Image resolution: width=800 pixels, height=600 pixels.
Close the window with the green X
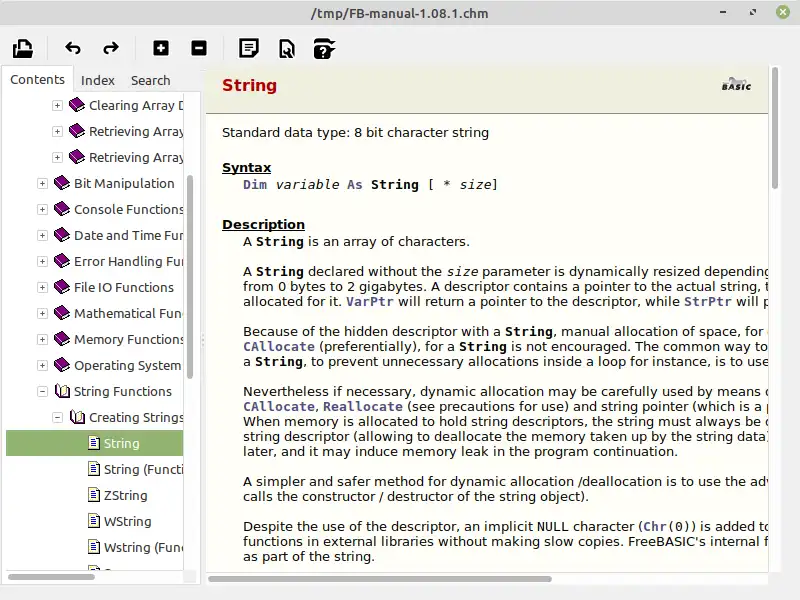(x=783, y=12)
